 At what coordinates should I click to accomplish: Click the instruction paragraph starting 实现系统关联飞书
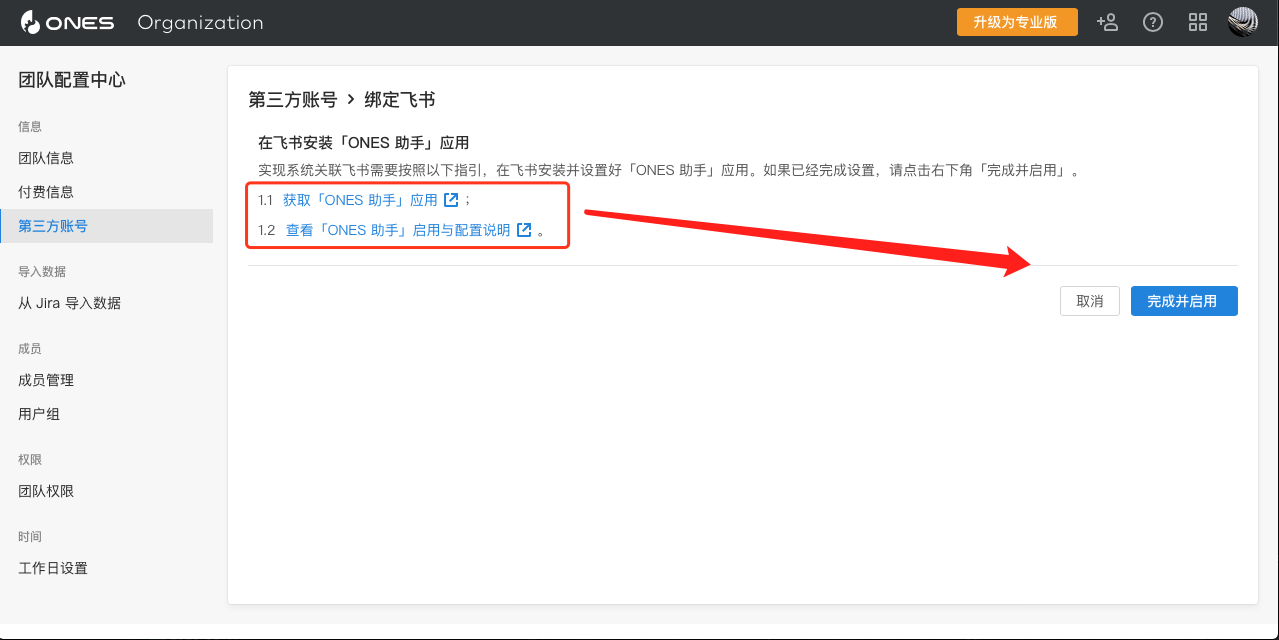(x=671, y=170)
